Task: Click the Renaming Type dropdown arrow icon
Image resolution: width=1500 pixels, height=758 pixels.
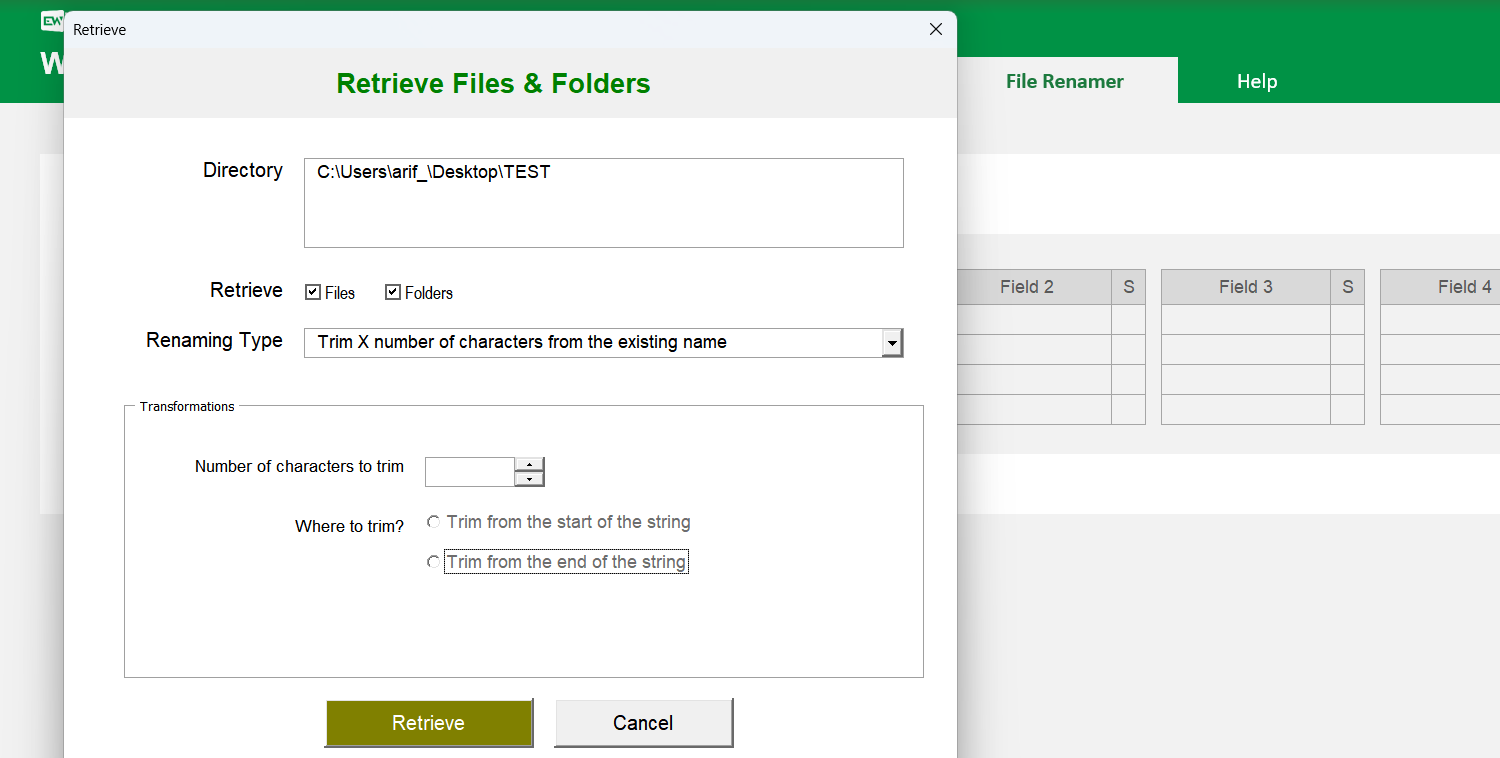Action: click(x=892, y=342)
